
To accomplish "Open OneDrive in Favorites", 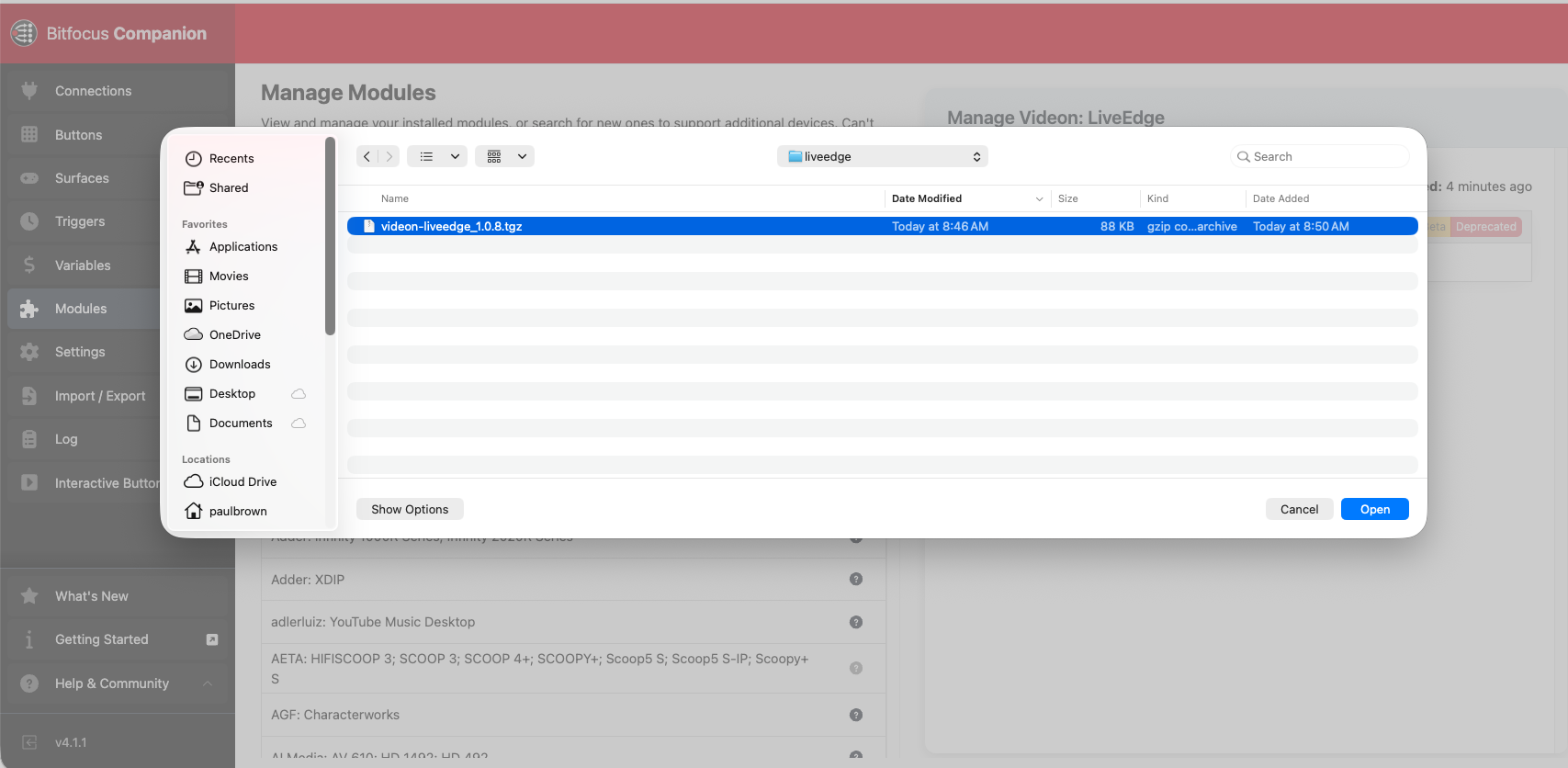I will tap(235, 334).
